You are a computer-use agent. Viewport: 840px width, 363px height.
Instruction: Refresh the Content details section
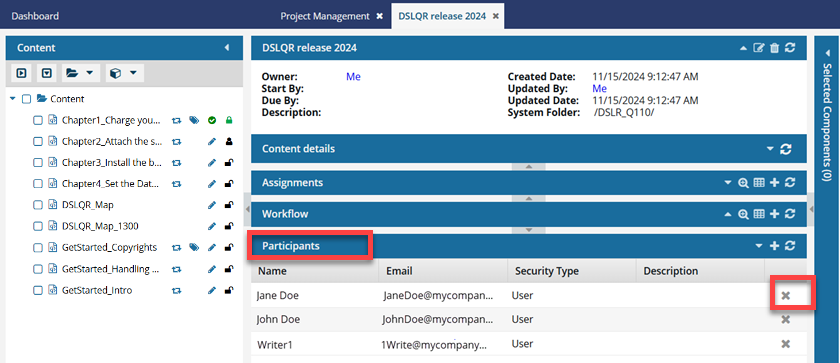(786, 149)
